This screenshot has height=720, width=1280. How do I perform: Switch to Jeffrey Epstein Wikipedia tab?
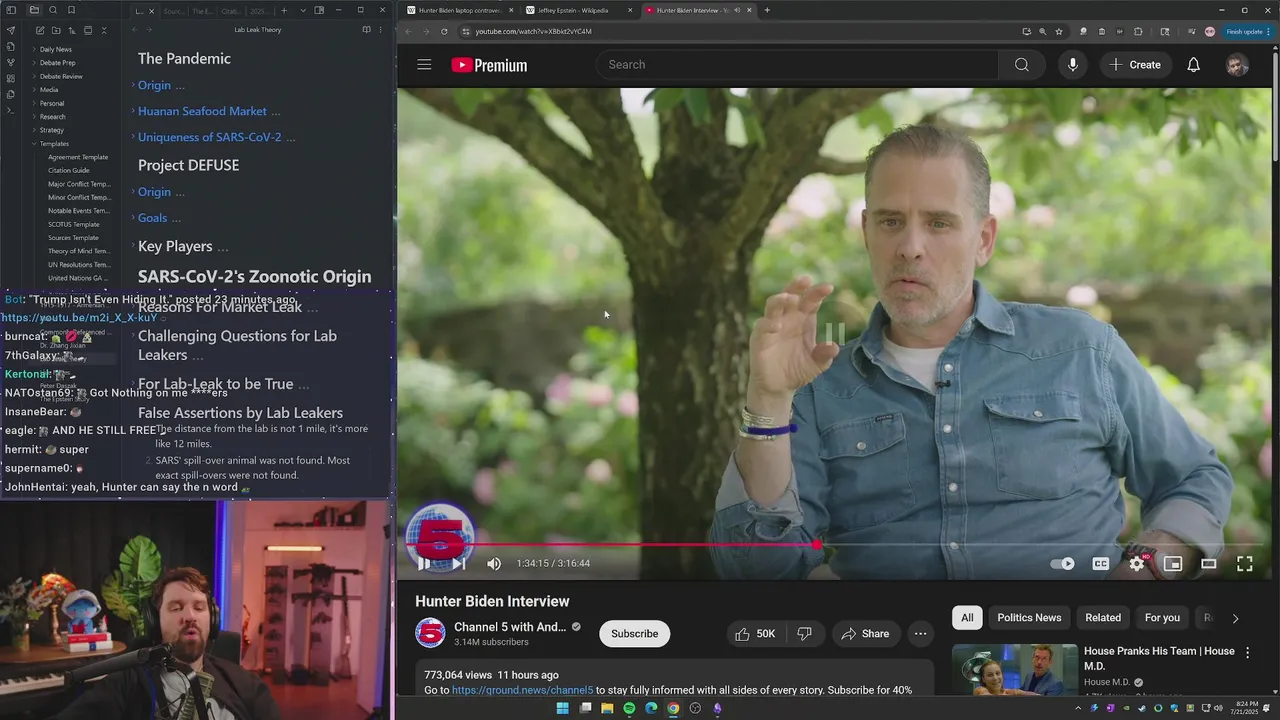580,10
